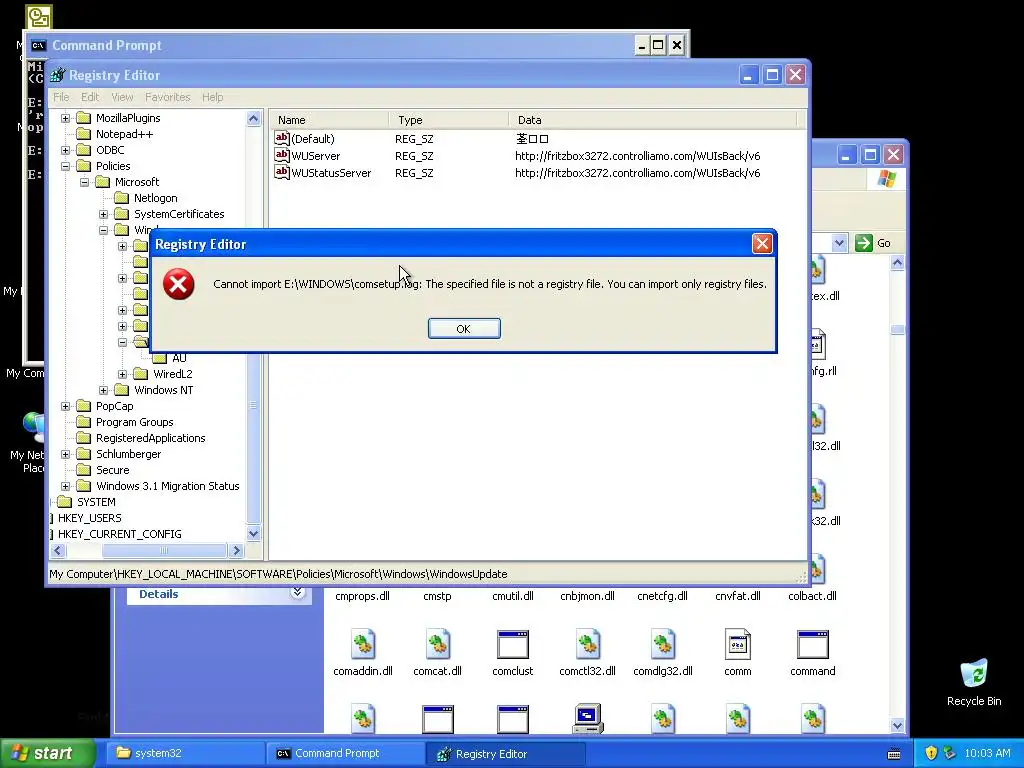
Task: Select the comm file icon
Action: tap(737, 644)
